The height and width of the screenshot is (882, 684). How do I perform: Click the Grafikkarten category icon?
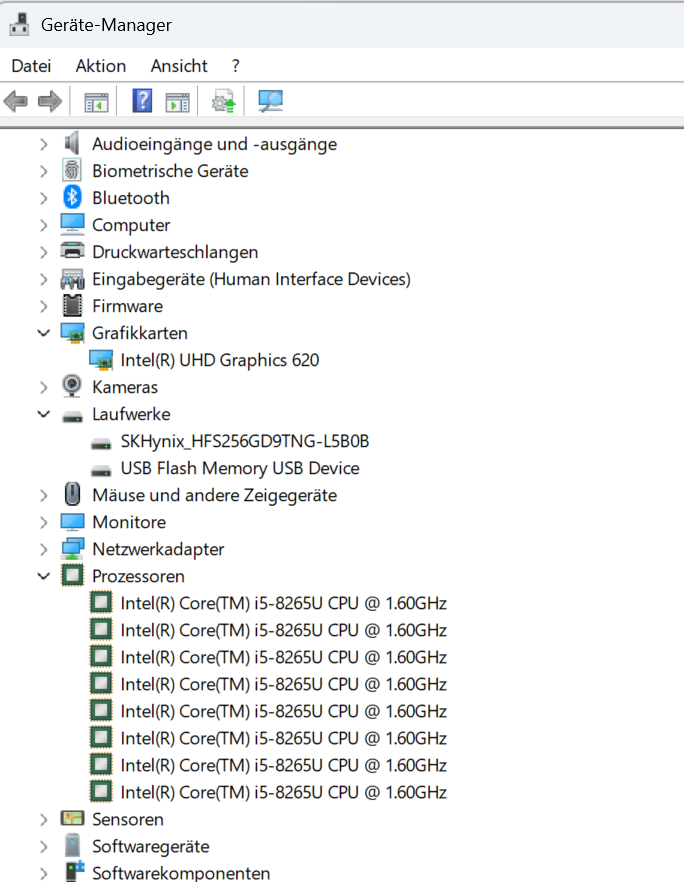[73, 333]
